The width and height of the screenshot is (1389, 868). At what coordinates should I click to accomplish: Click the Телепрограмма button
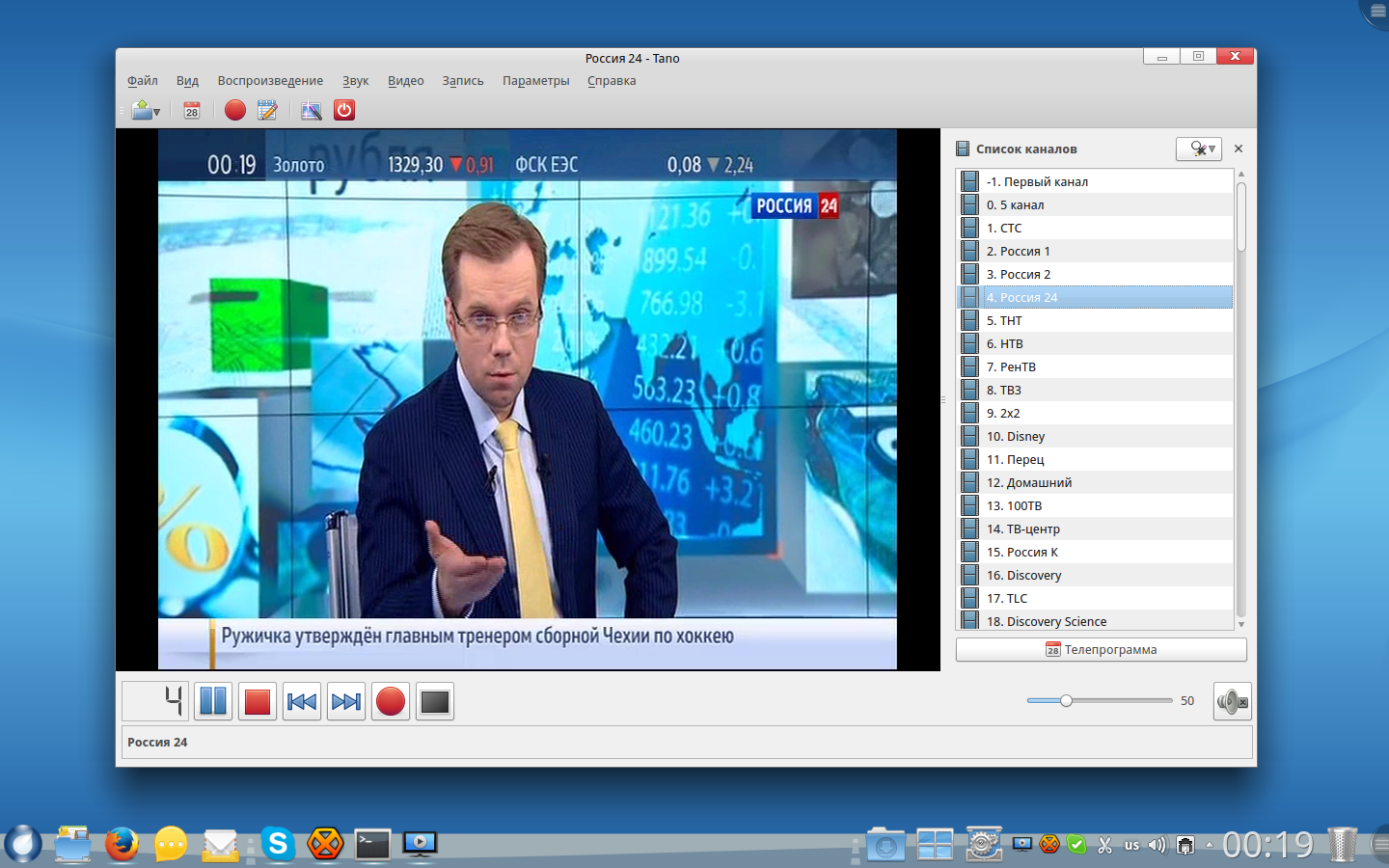click(x=1101, y=650)
